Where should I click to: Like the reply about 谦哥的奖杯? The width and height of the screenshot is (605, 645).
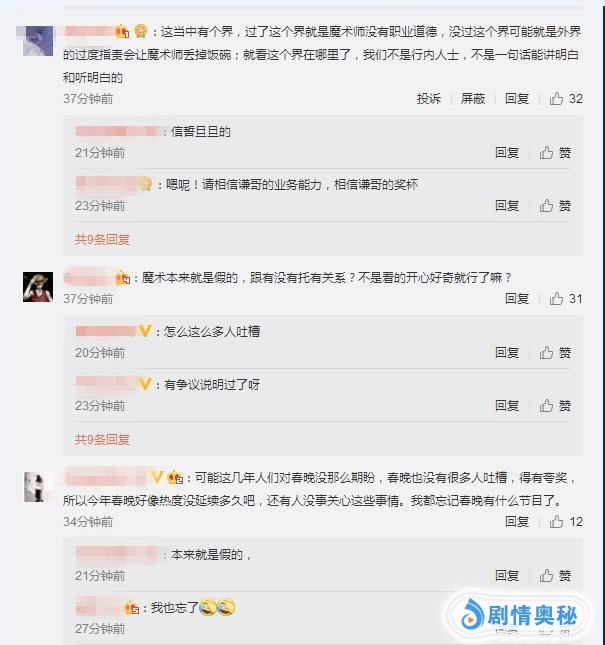coord(555,205)
